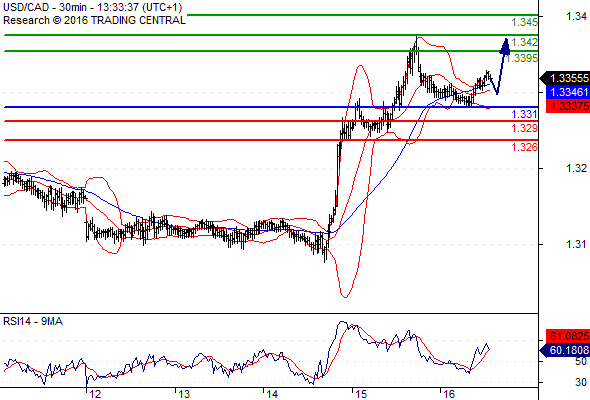Click the 1.326 support level label
The width and height of the screenshot is (590, 400).
click(x=525, y=147)
